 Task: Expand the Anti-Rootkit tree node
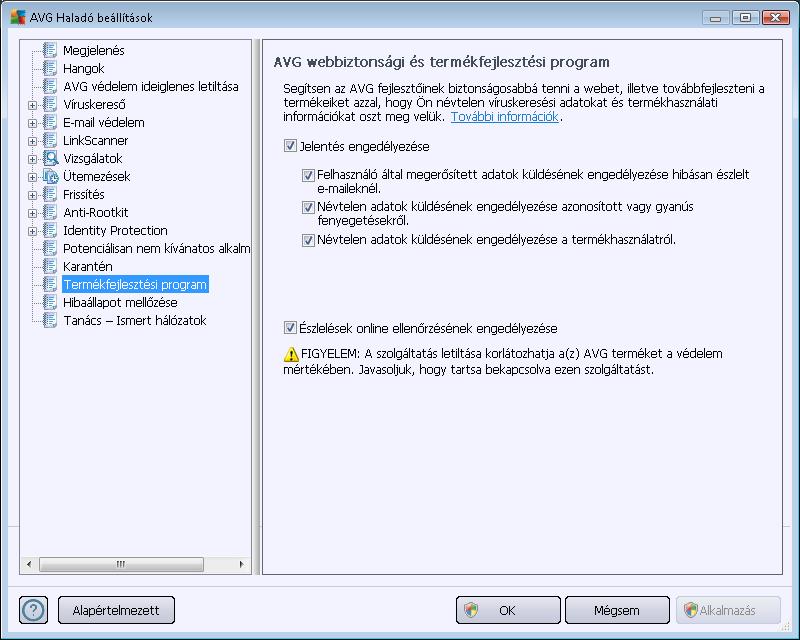[x=32, y=213]
